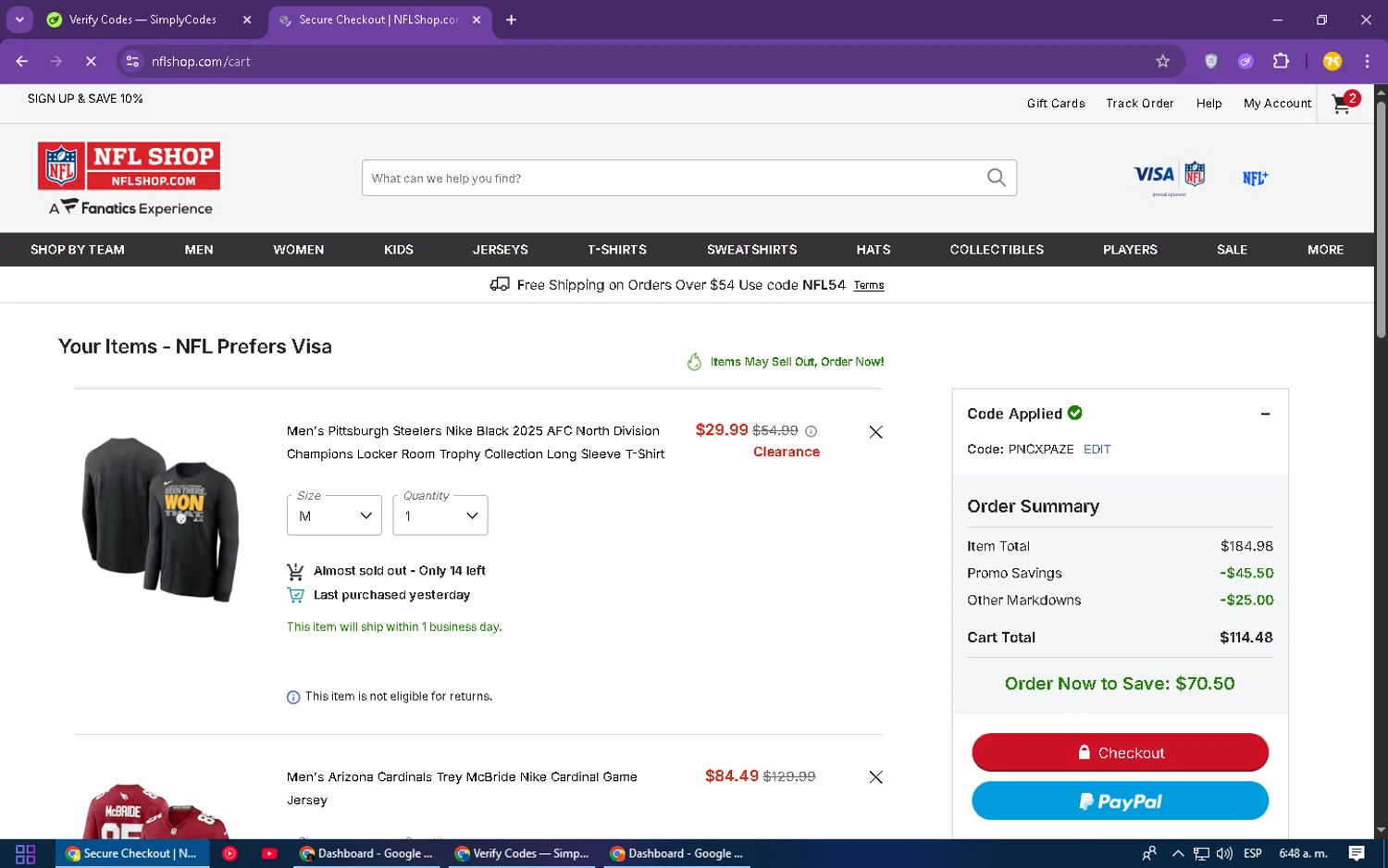Open the YouTube taskbar icon
1388x868 pixels.
269,853
